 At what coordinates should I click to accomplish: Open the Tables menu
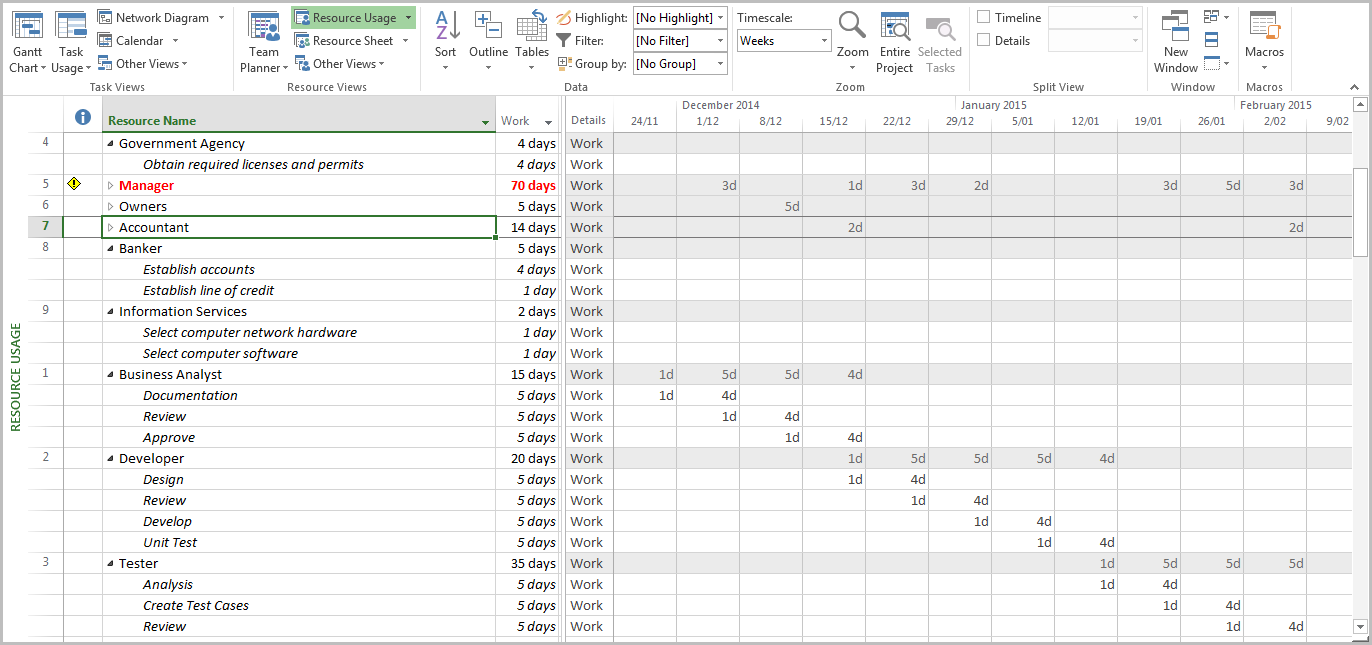coord(532,42)
